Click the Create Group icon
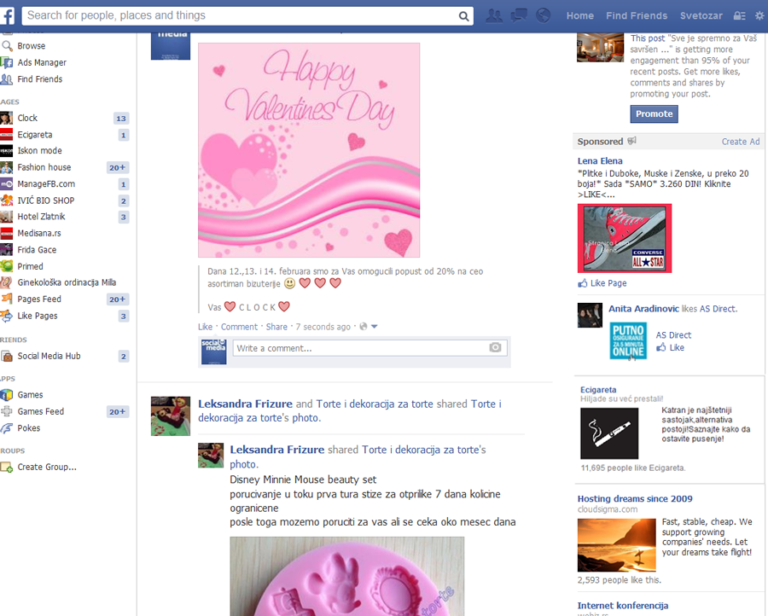The image size is (768, 616). point(6,467)
